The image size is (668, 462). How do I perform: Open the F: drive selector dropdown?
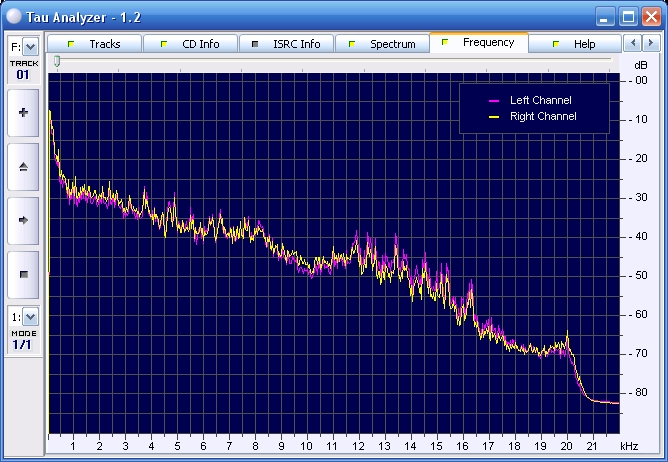30,46
